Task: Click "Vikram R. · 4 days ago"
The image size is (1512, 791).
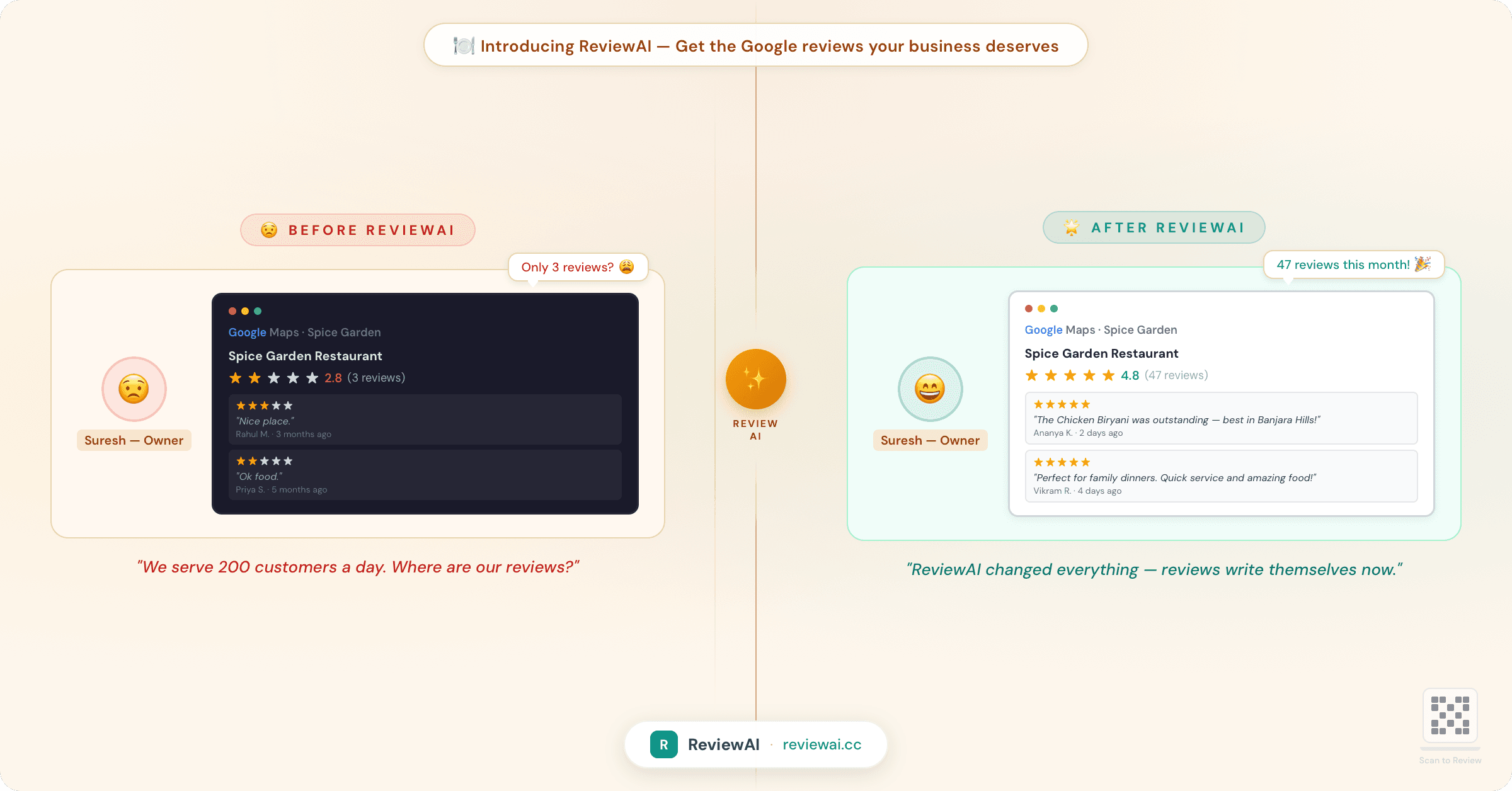Action: tap(1077, 491)
